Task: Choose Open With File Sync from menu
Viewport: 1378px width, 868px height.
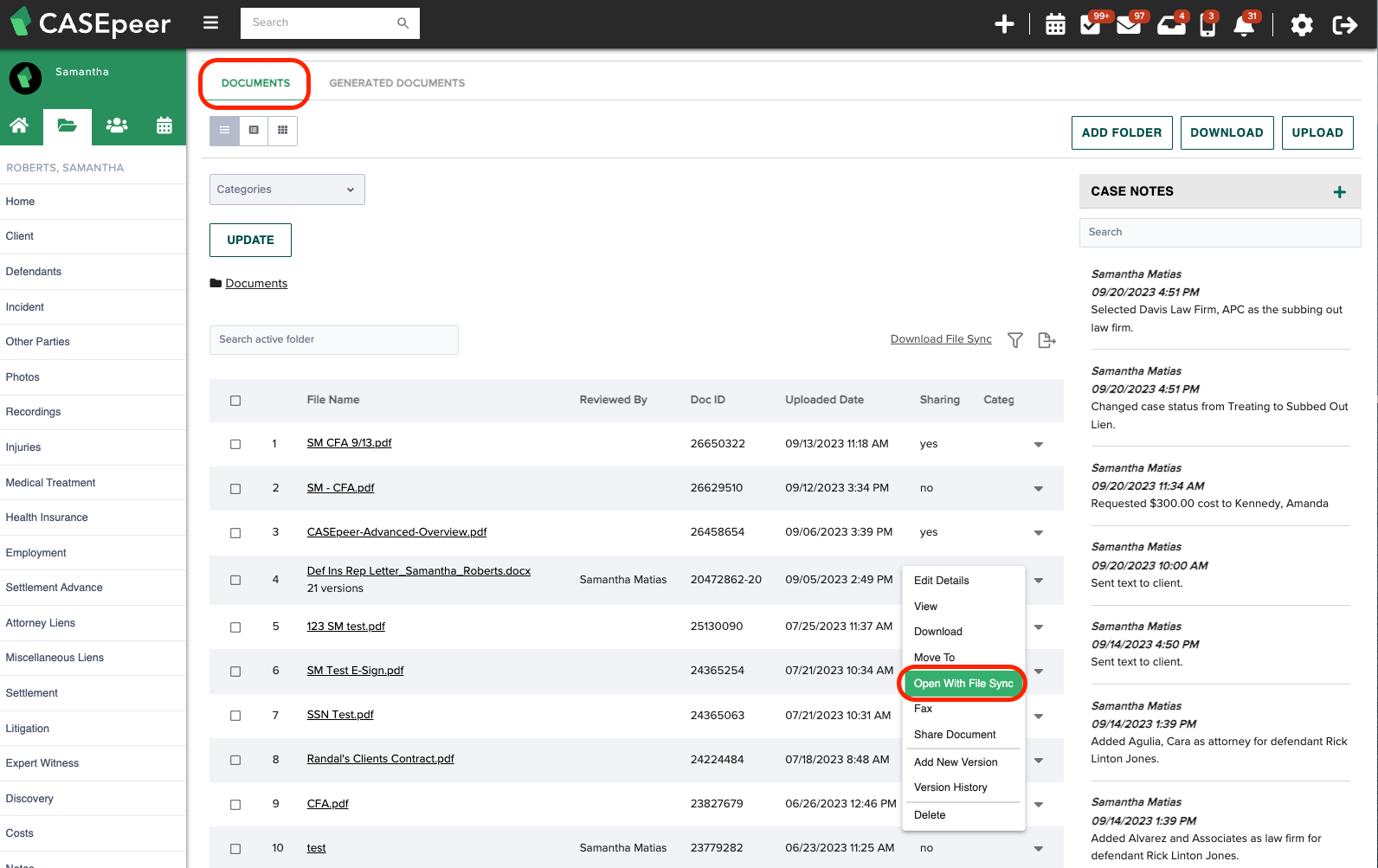Action: [x=963, y=684]
